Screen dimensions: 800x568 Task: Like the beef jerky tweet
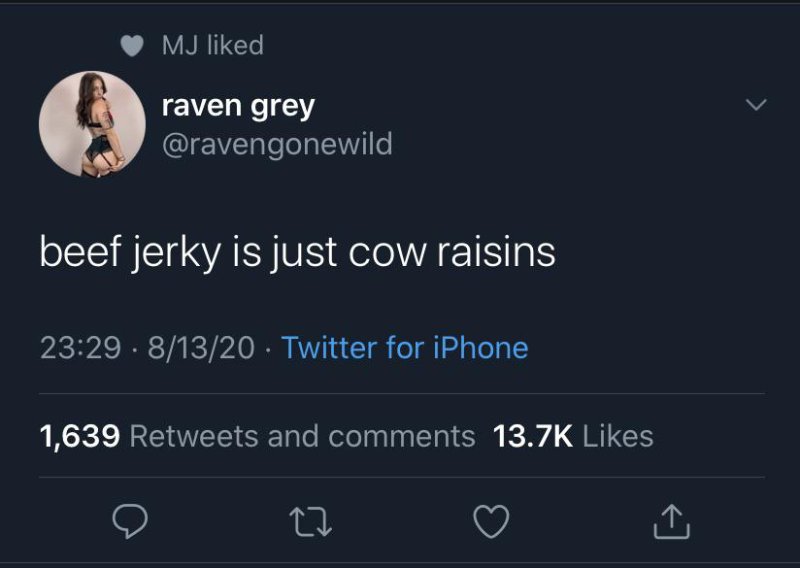tap(492, 520)
